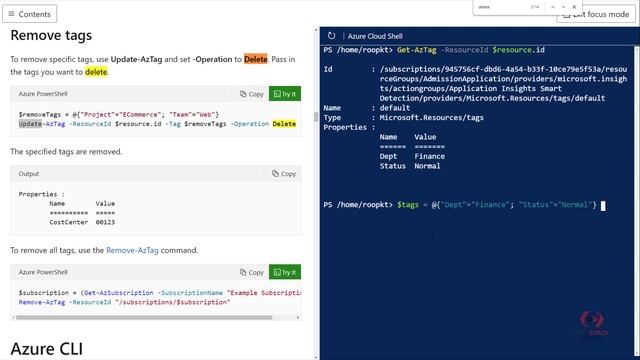Click the Dept Finance row in the shell
Viewport: 640px width, 360px height.
coord(412,156)
